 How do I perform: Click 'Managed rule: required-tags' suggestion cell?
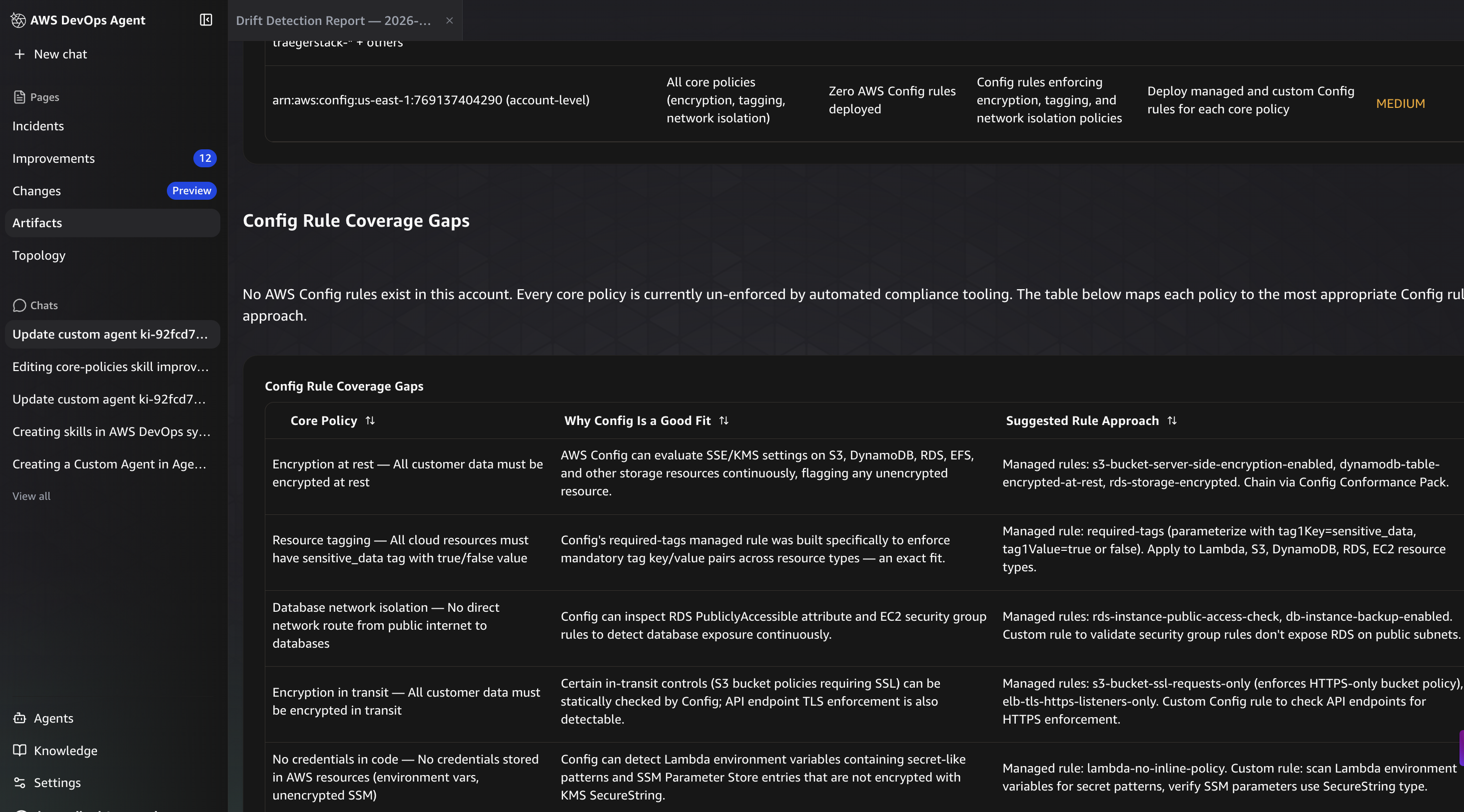1224,549
